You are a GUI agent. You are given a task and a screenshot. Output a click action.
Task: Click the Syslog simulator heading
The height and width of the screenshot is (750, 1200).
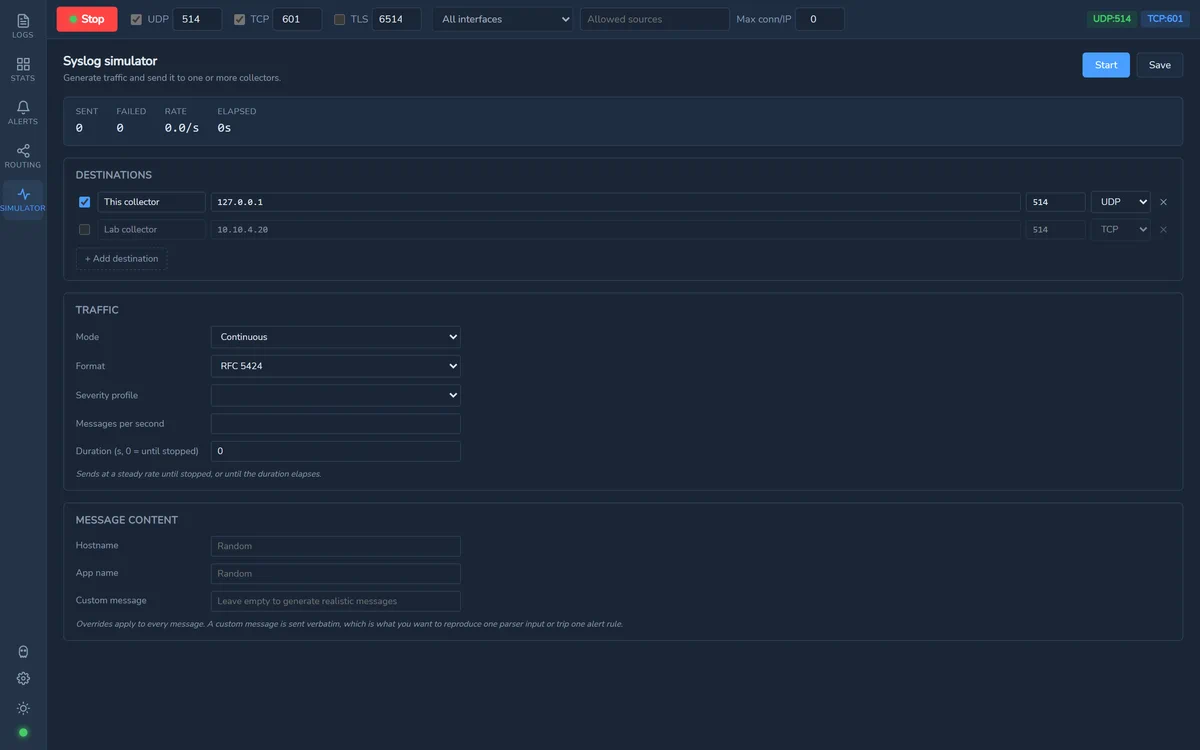tap(110, 61)
